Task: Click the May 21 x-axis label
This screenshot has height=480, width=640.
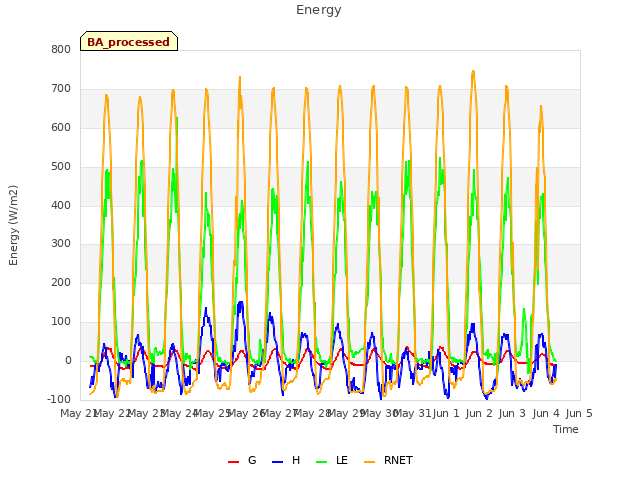Action: point(78,413)
